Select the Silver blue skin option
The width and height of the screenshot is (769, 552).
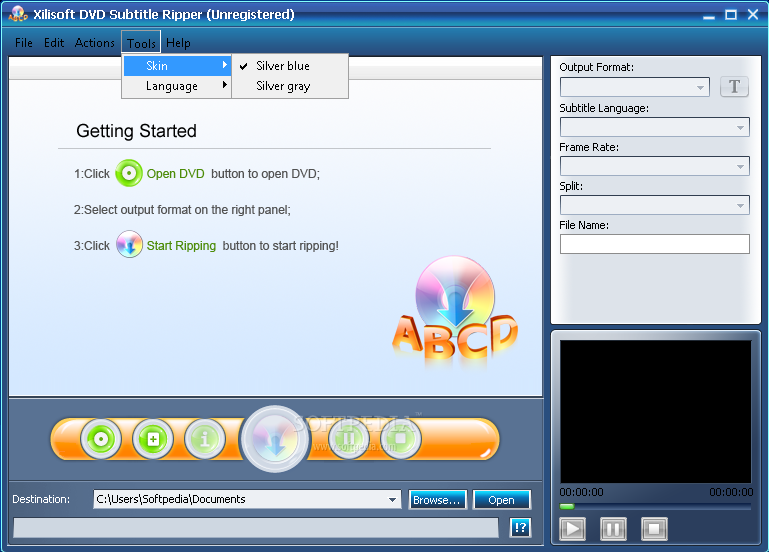[x=290, y=66]
